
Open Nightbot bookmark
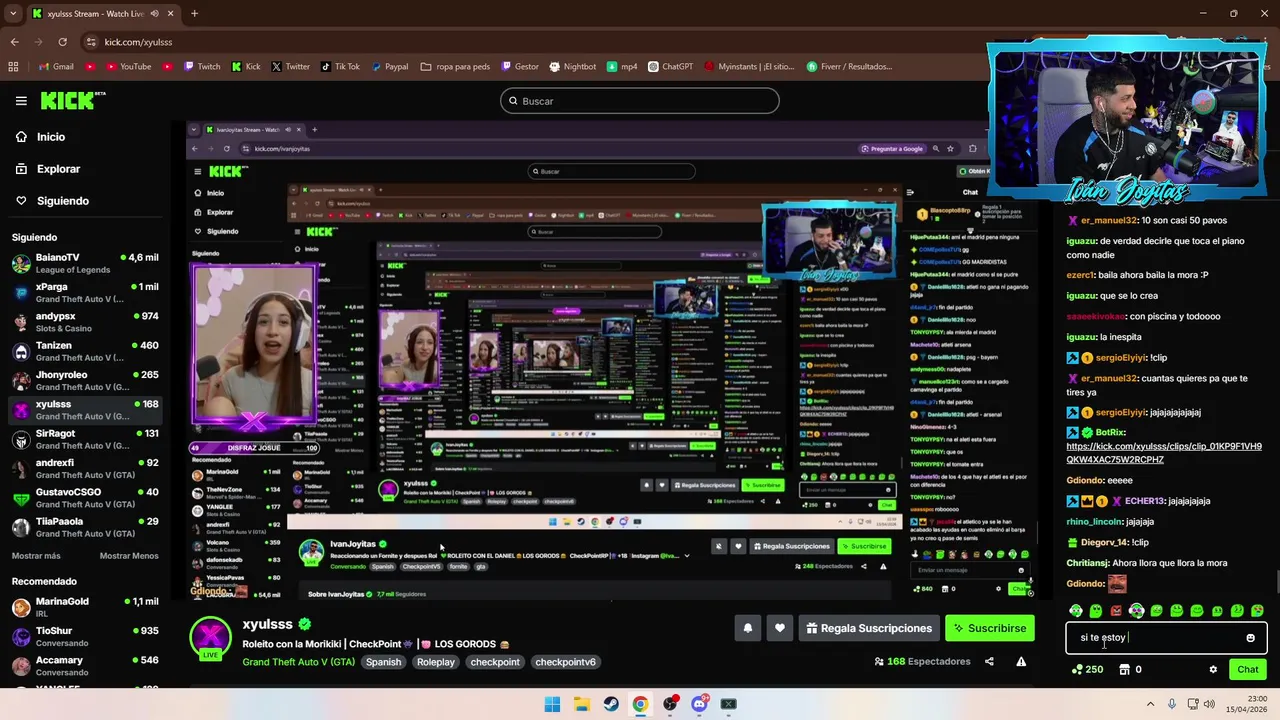(x=572, y=67)
